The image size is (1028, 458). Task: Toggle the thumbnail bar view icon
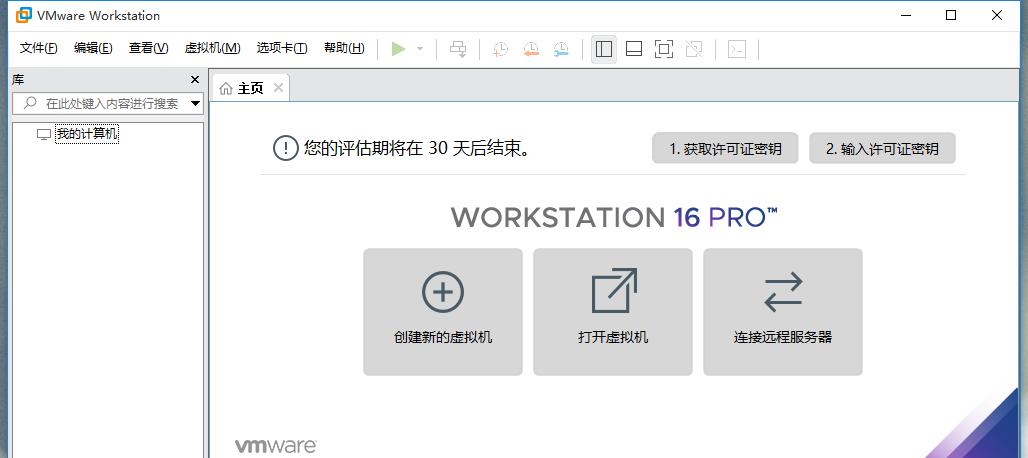pyautogui.click(x=634, y=49)
